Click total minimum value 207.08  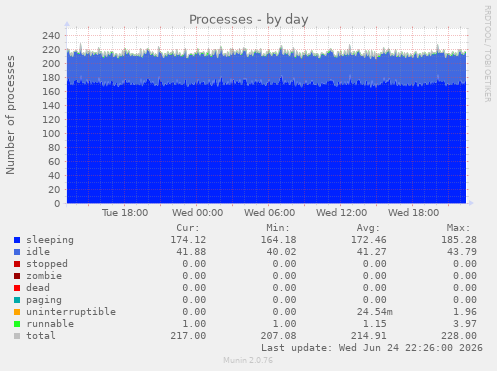tap(279, 336)
